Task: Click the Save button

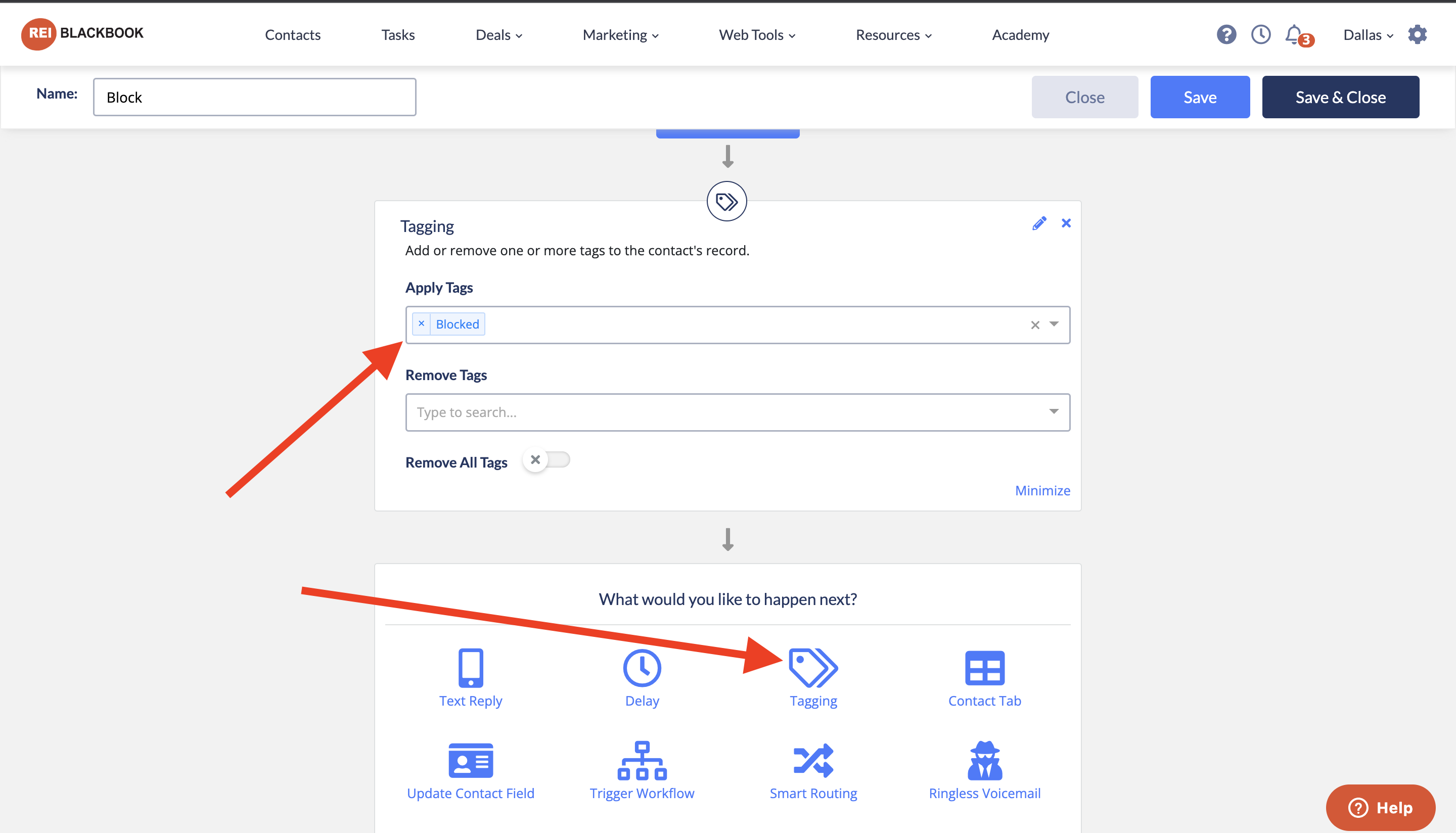Action: [x=1200, y=97]
